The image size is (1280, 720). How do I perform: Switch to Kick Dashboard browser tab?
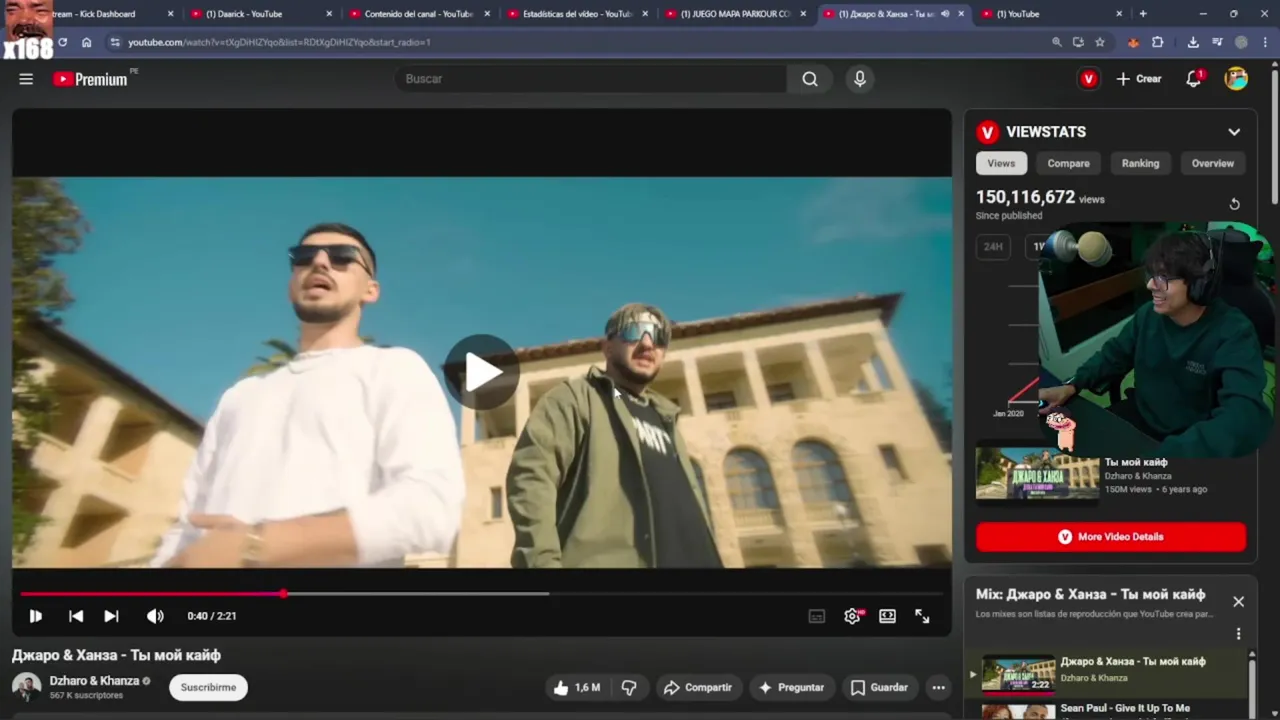[x=100, y=14]
